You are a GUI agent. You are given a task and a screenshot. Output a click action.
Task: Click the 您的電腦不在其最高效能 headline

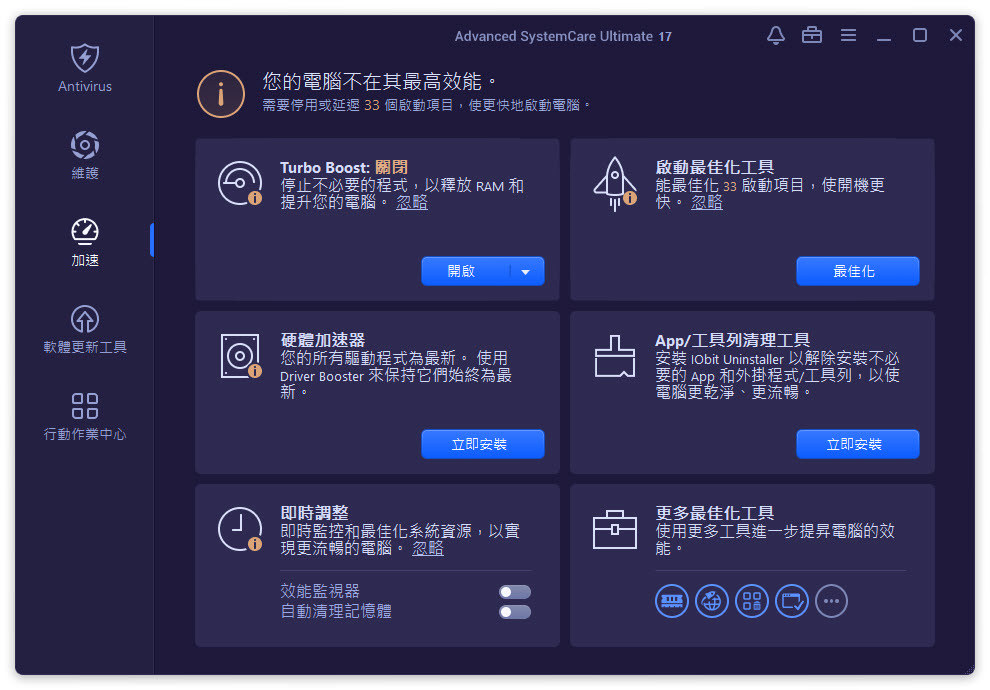coord(379,81)
